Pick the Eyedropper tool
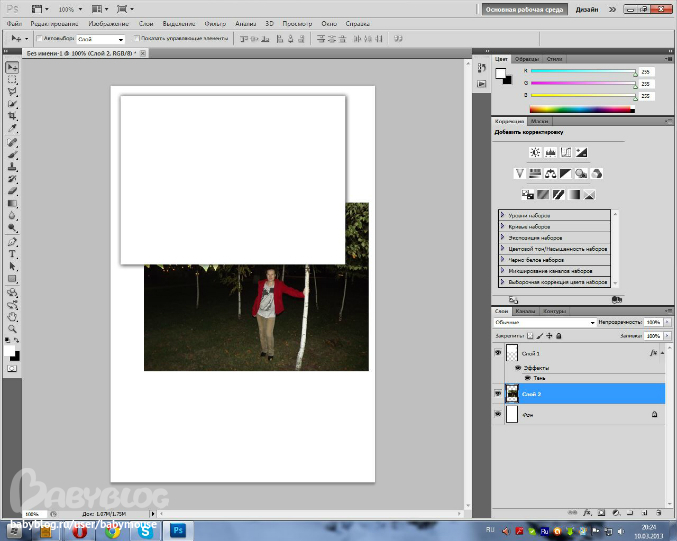This screenshot has height=541, width=677. (x=13, y=129)
